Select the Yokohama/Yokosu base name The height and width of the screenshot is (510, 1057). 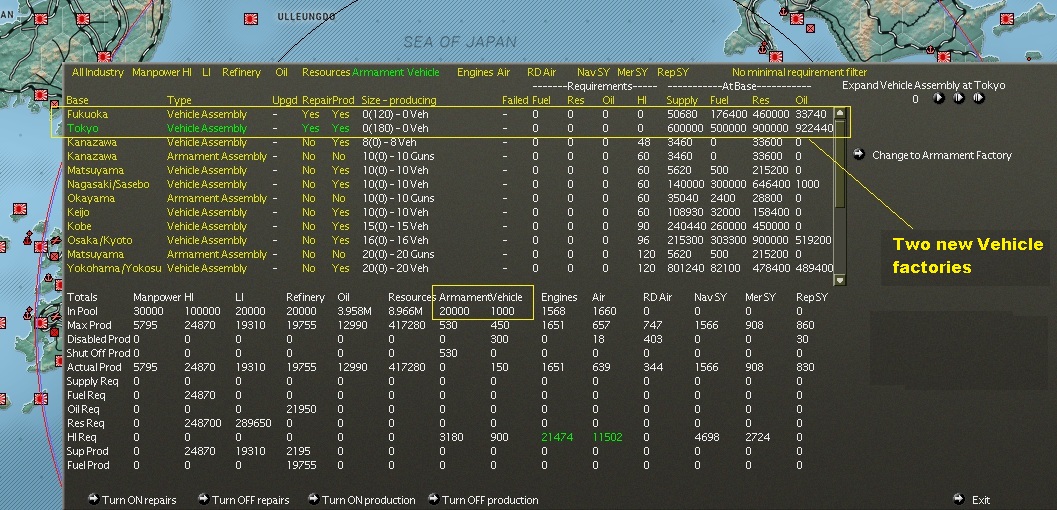(x=115, y=268)
